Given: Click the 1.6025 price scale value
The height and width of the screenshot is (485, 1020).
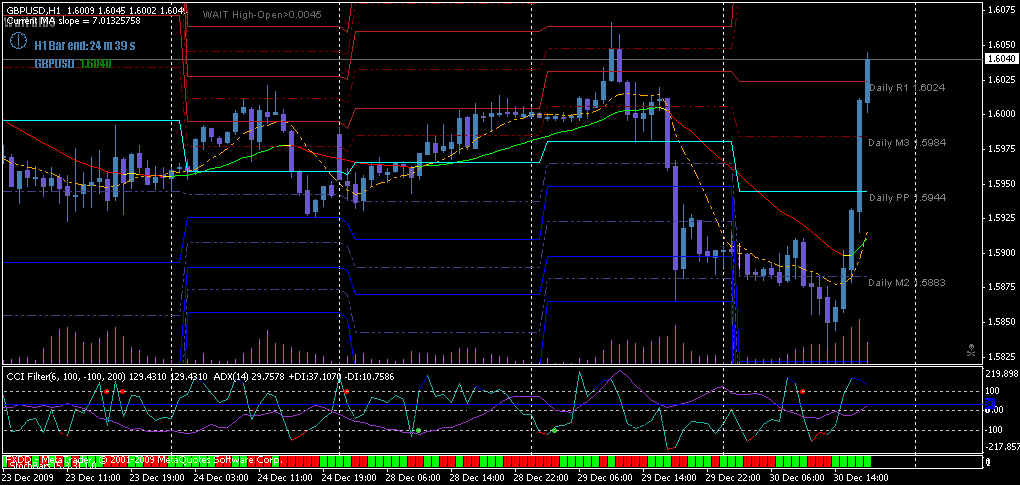Looking at the screenshot, I should pyautogui.click(x=1002, y=79).
